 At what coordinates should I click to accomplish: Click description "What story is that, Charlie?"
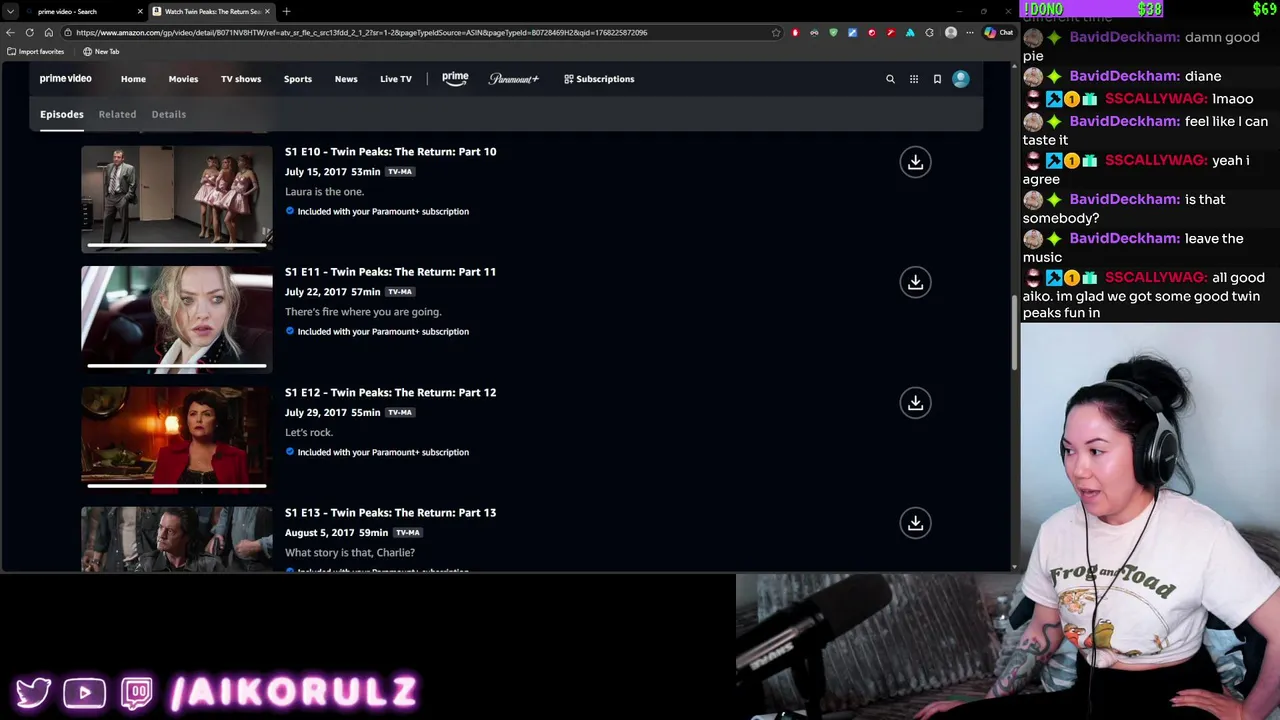(x=350, y=553)
